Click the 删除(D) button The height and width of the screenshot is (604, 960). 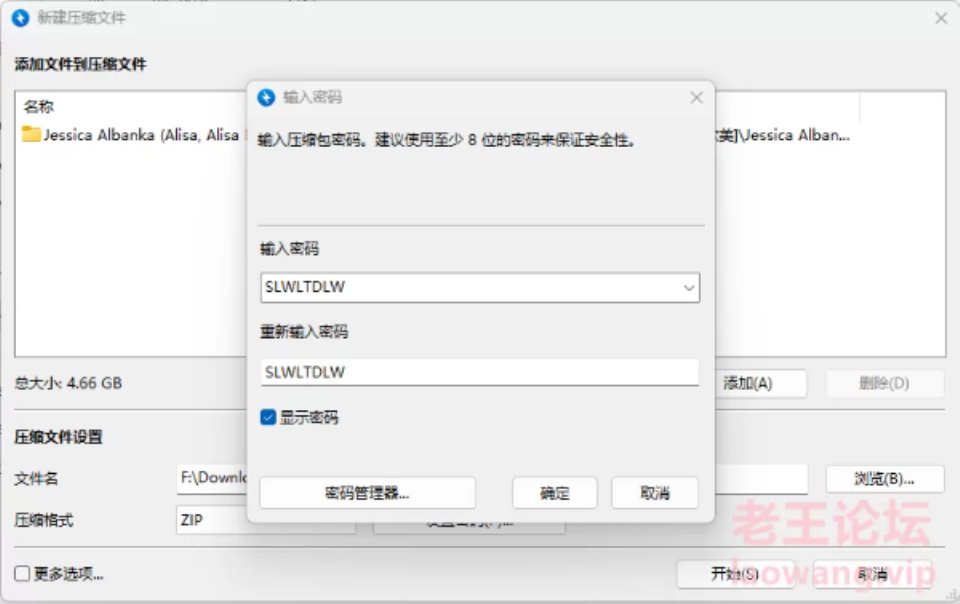(884, 384)
